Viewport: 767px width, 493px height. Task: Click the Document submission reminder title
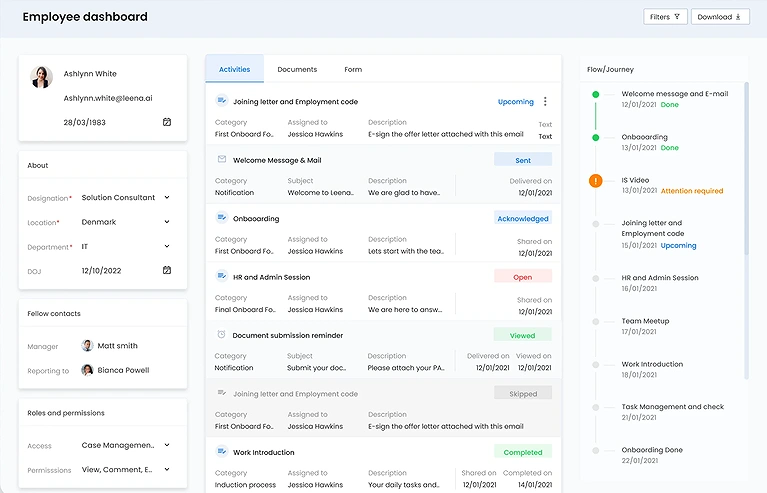tap(288, 335)
